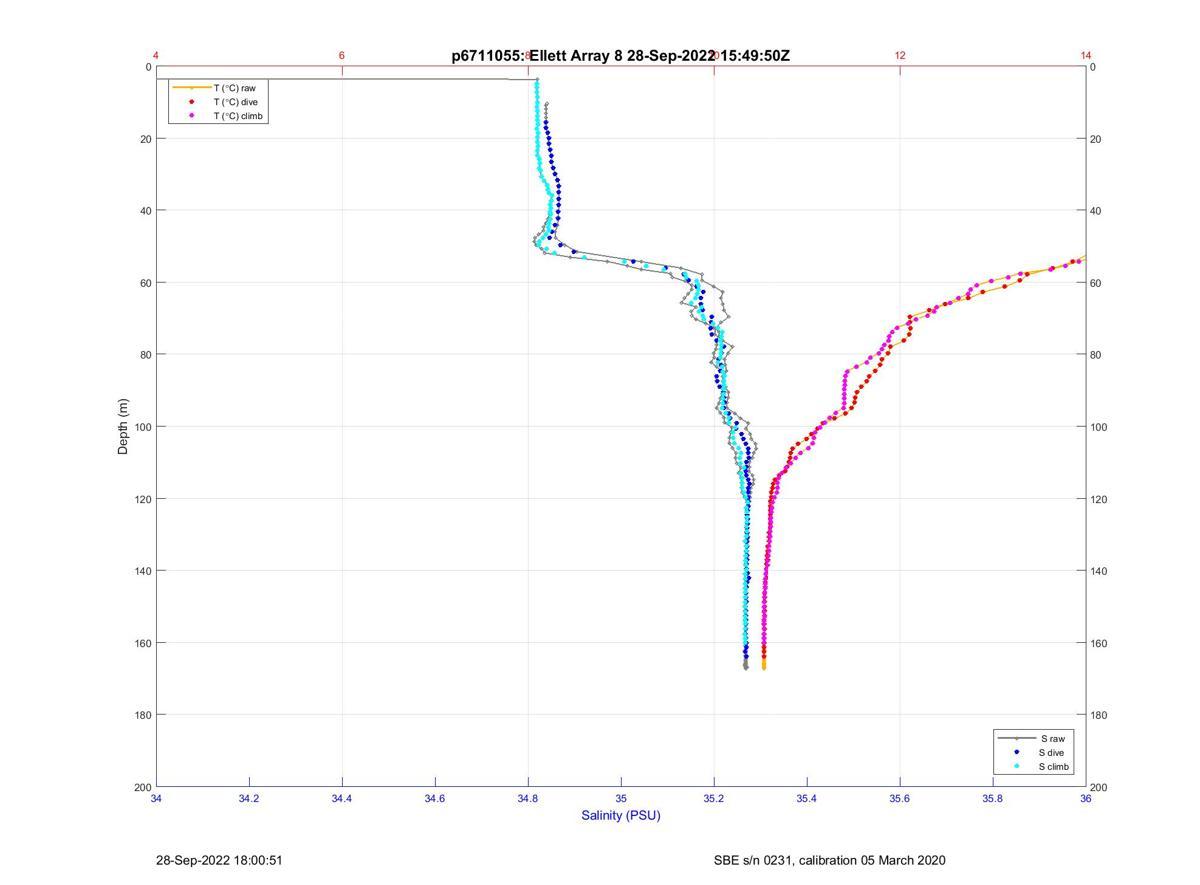Click the '180' tick on right depth axis
Screen dimensions: 1200x885
pos(1101,715)
